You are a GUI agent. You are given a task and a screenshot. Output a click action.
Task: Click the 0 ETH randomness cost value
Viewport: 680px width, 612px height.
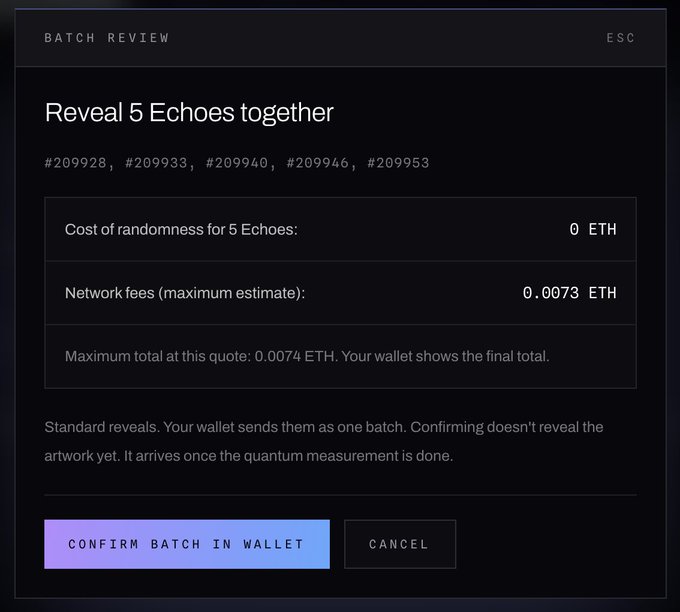(593, 229)
